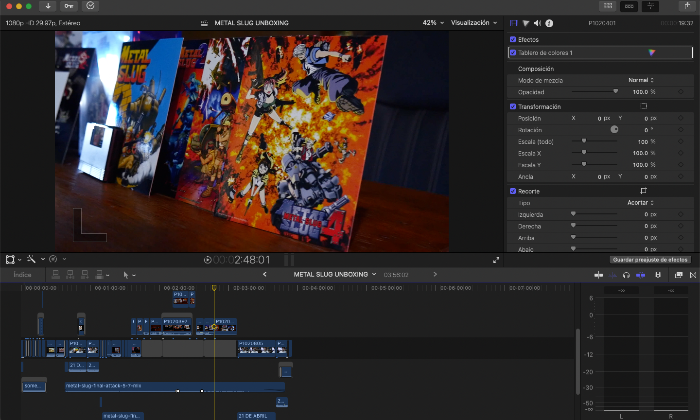Open clip appearance icon in timeline
This screenshot has height=420, width=700.
(x=658, y=275)
